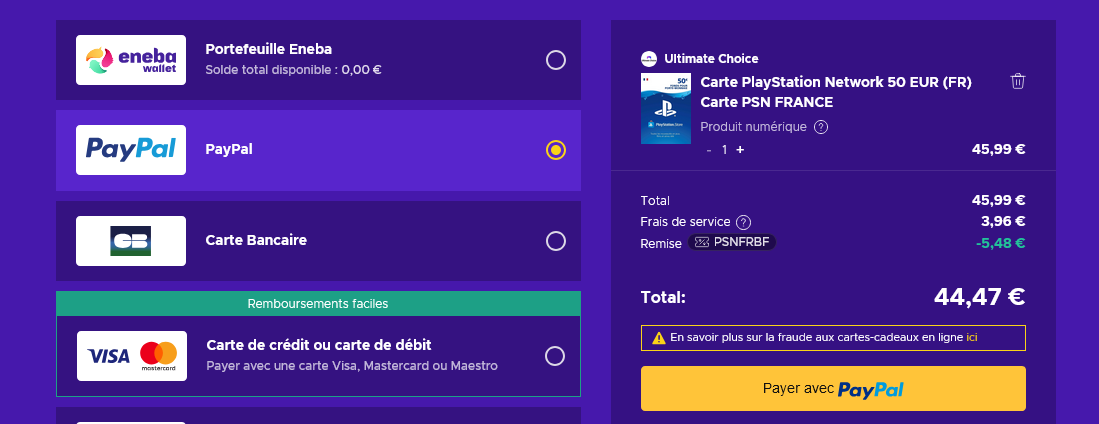Open Carte PlayStation Network 50 EUR title
Screen dimensions: 1099x424
[836, 82]
